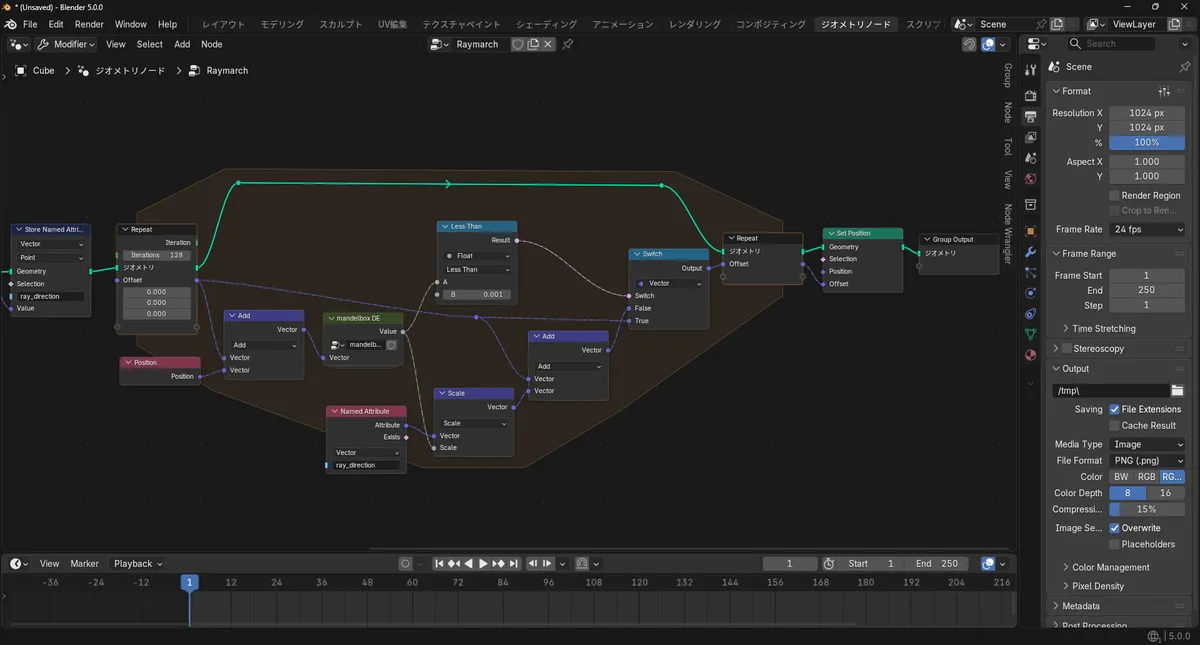Pin the Raymarch node tree
Image resolution: width=1200 pixels, height=645 pixels.
[568, 44]
